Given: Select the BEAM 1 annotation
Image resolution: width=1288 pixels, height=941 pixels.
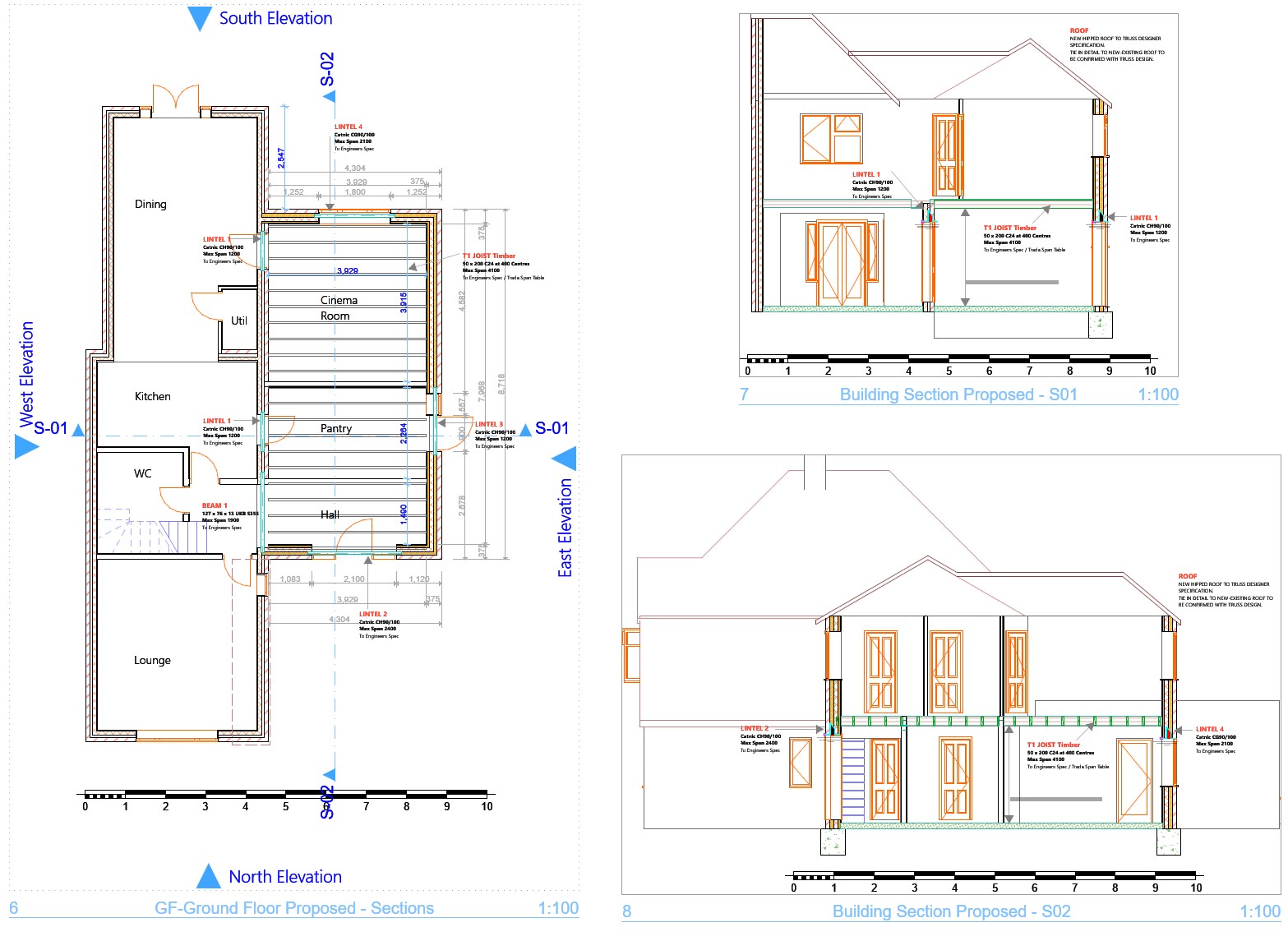Looking at the screenshot, I should tap(215, 505).
